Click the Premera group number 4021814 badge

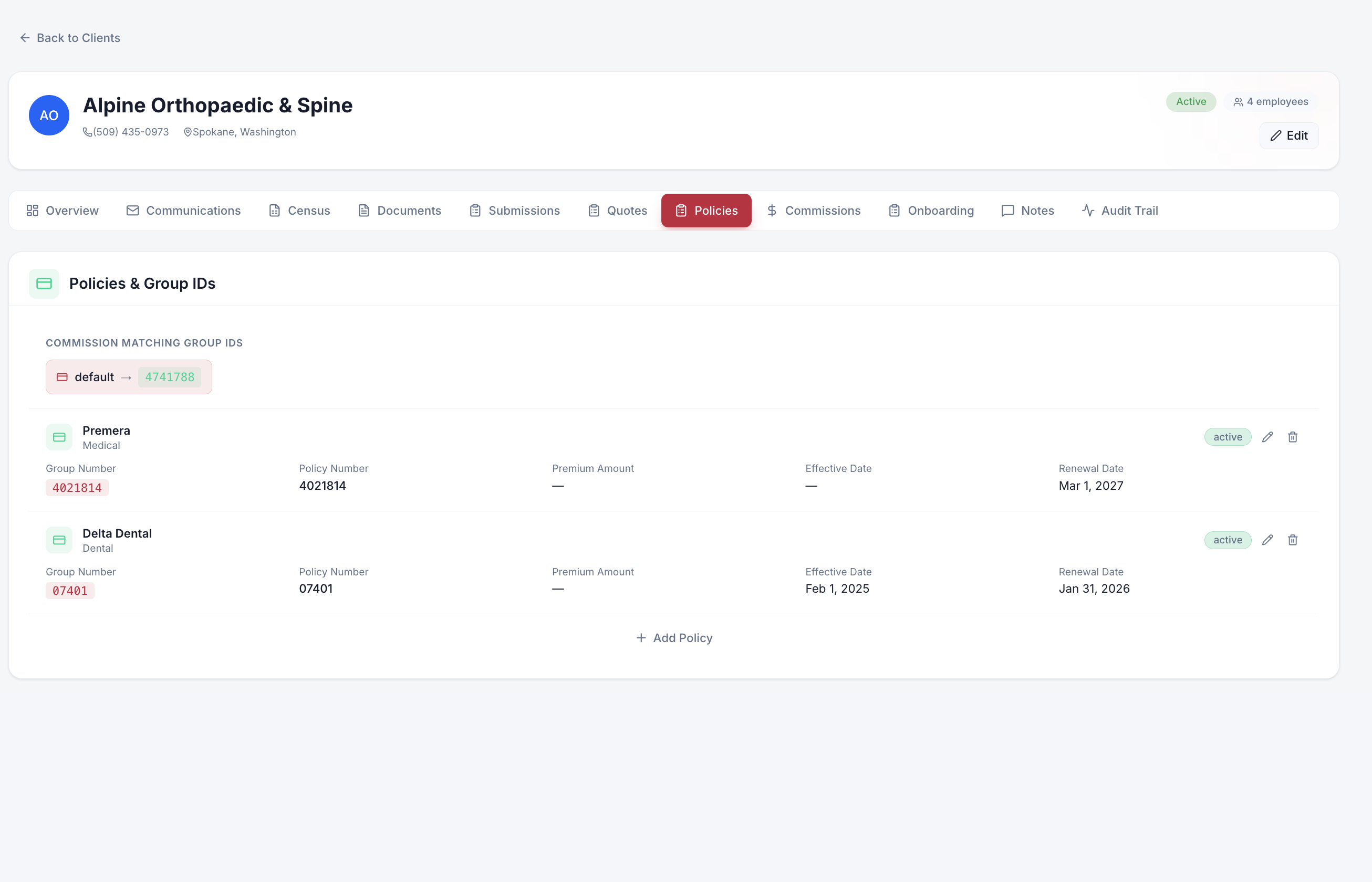tap(77, 488)
